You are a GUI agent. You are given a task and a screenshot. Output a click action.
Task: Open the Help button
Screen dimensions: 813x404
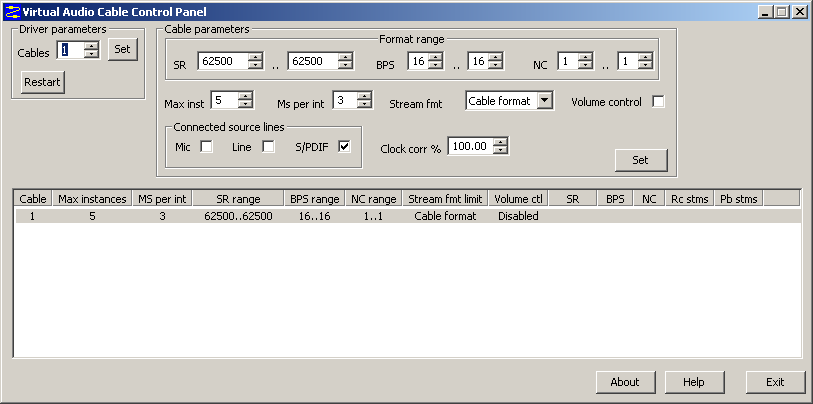point(694,382)
